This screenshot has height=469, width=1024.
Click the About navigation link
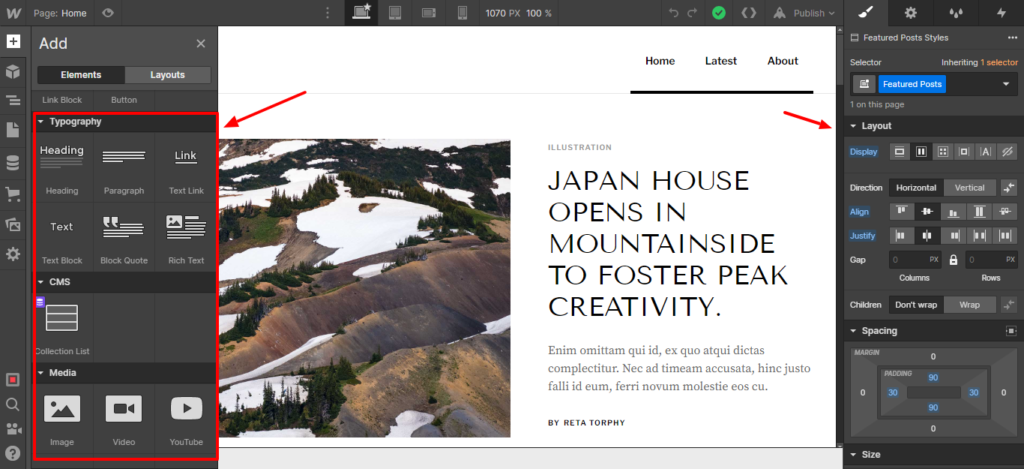pos(783,61)
